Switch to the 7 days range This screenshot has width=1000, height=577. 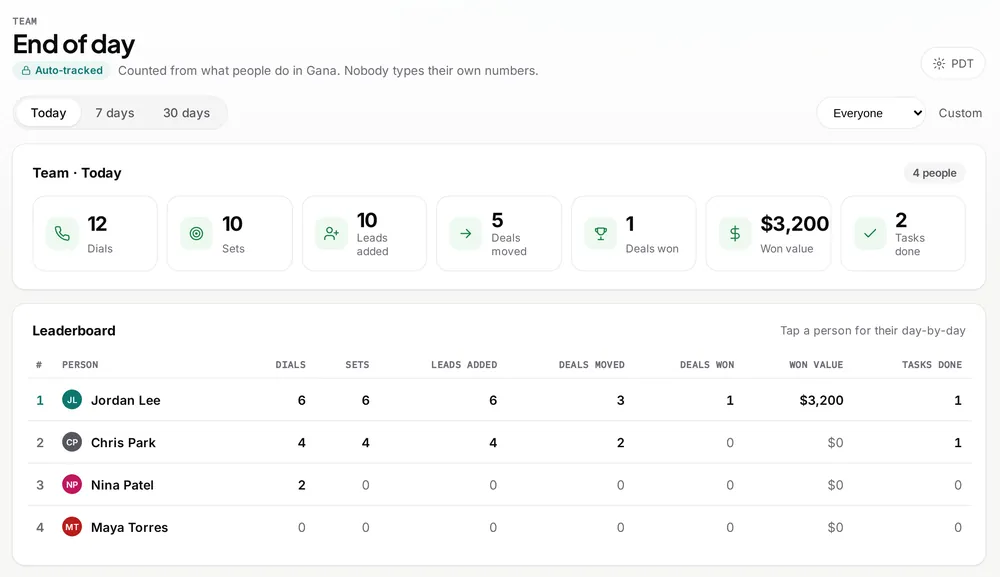115,113
